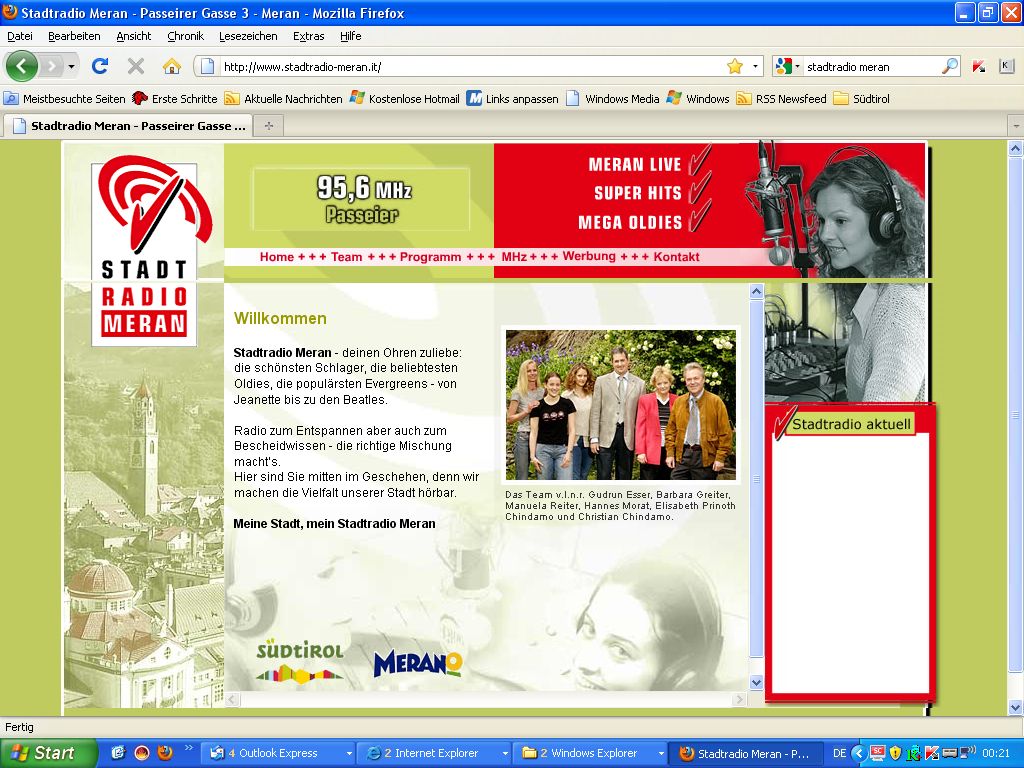This screenshot has height=768, width=1024.
Task: Open the Werbung page link
Action: pyautogui.click(x=589, y=256)
